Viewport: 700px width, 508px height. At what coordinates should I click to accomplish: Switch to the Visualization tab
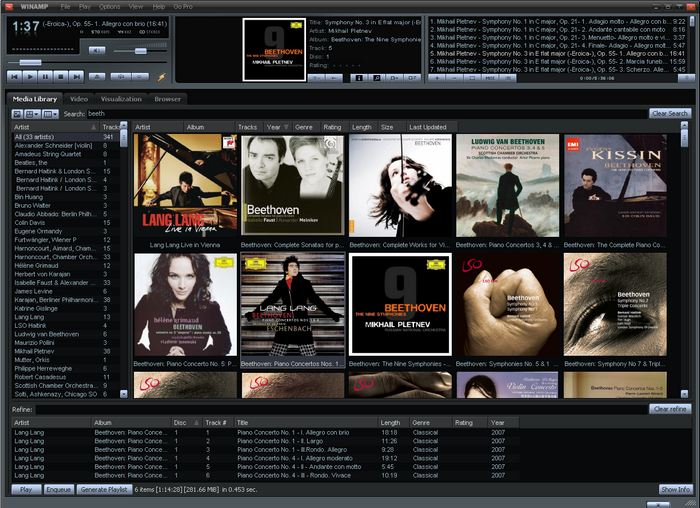coord(121,99)
